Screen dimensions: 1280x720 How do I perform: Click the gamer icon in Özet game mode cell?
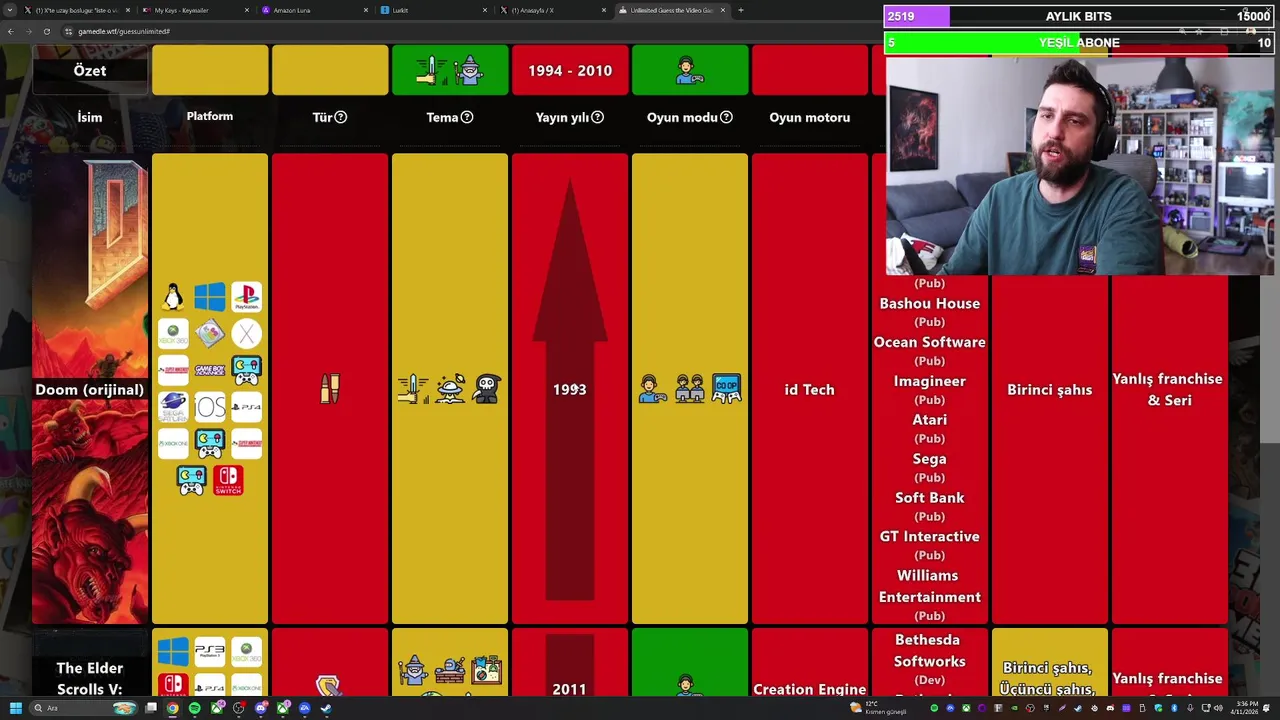pyautogui.click(x=690, y=70)
